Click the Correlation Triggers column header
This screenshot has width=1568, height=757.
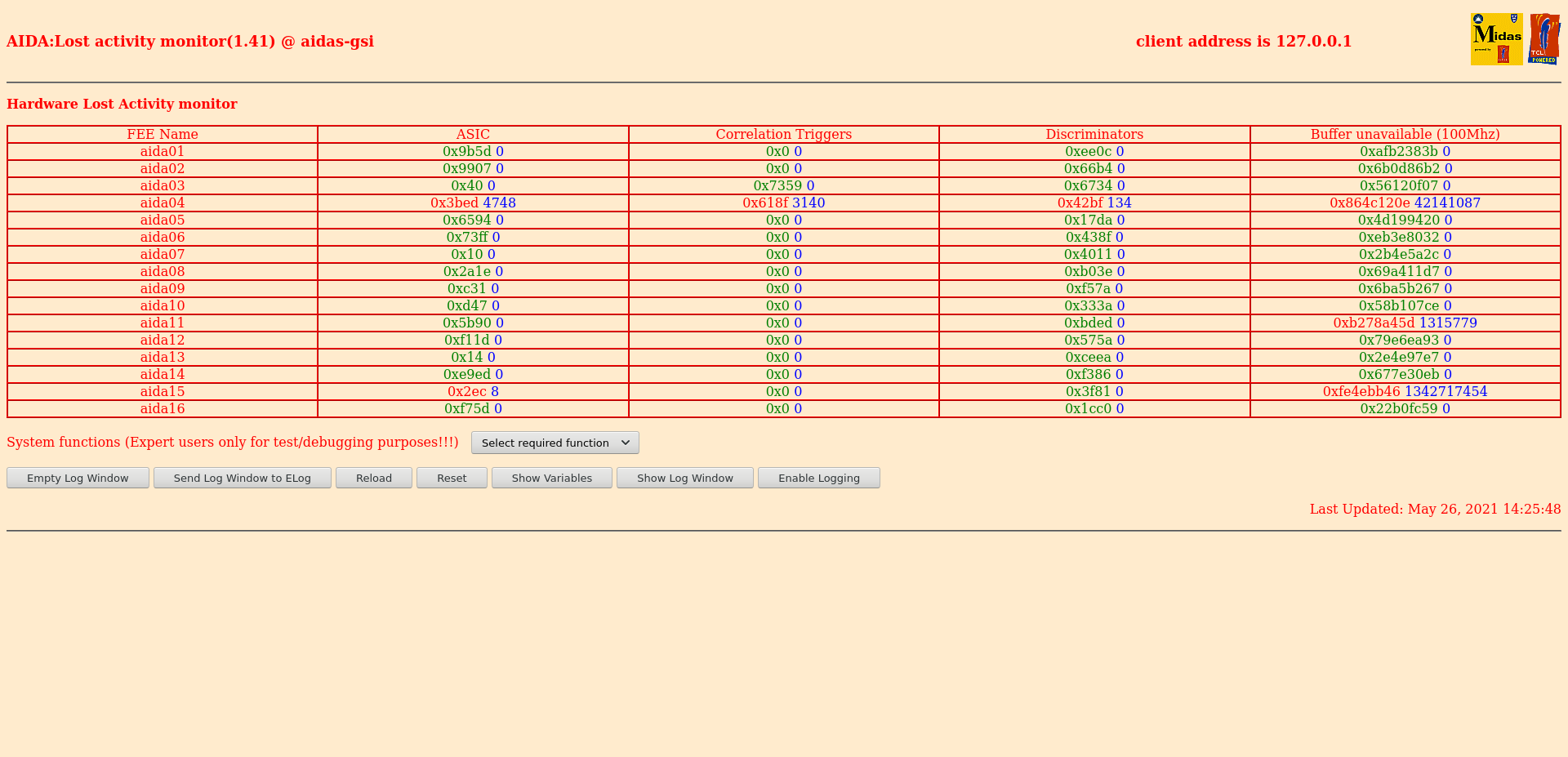point(783,134)
